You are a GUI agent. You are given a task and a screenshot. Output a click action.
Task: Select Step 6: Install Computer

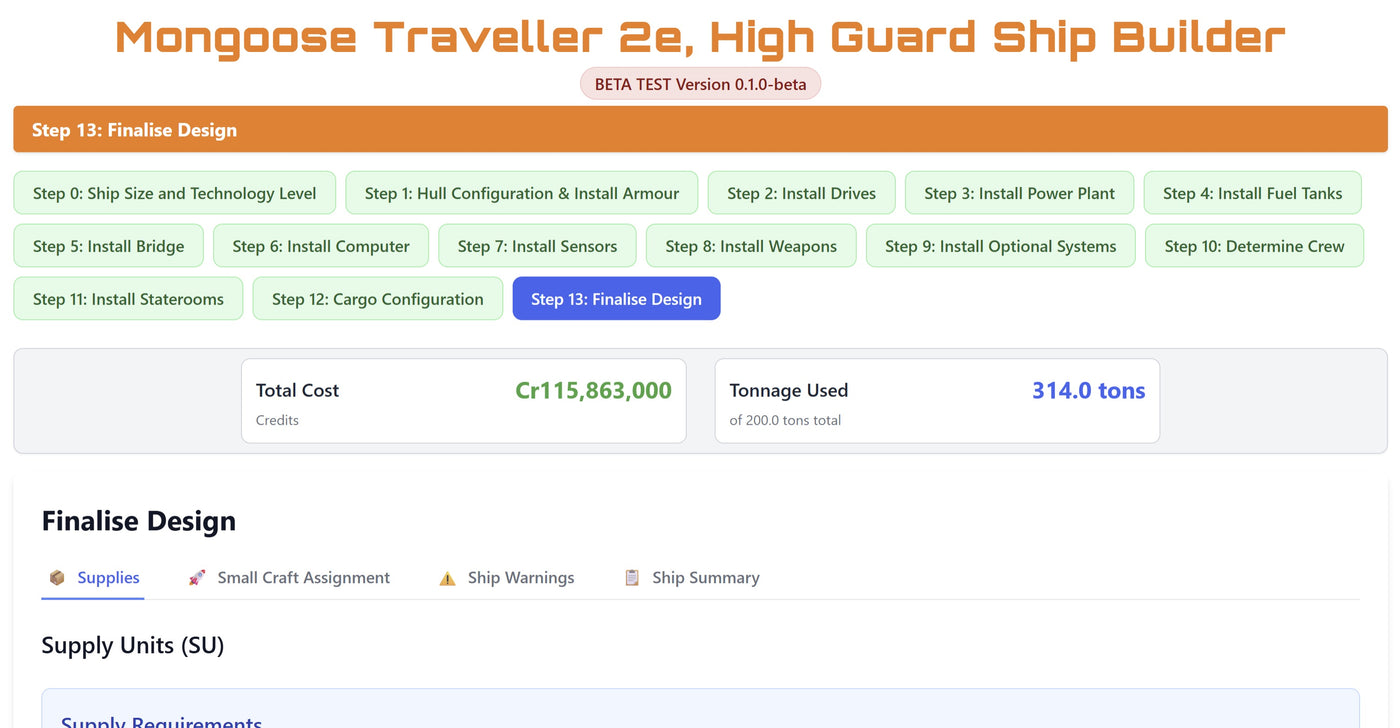[320, 246]
